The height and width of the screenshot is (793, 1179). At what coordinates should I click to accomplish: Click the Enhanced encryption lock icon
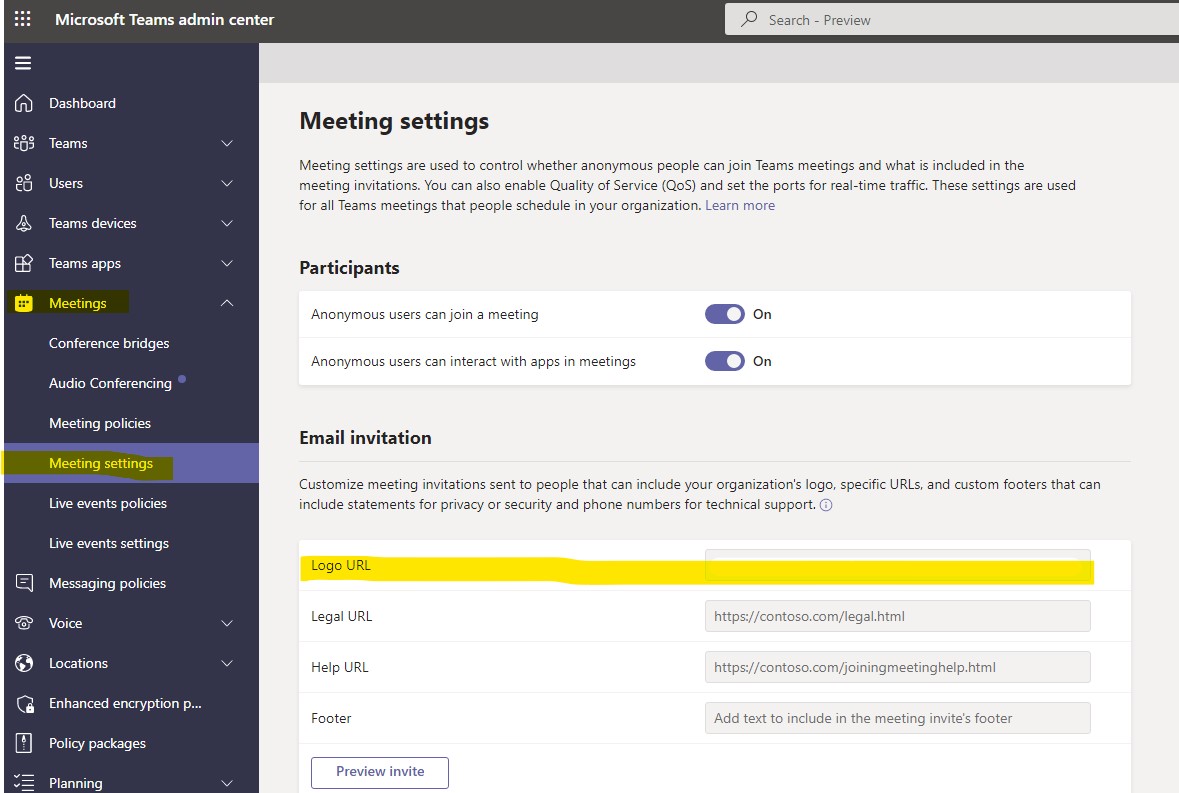click(x=25, y=704)
